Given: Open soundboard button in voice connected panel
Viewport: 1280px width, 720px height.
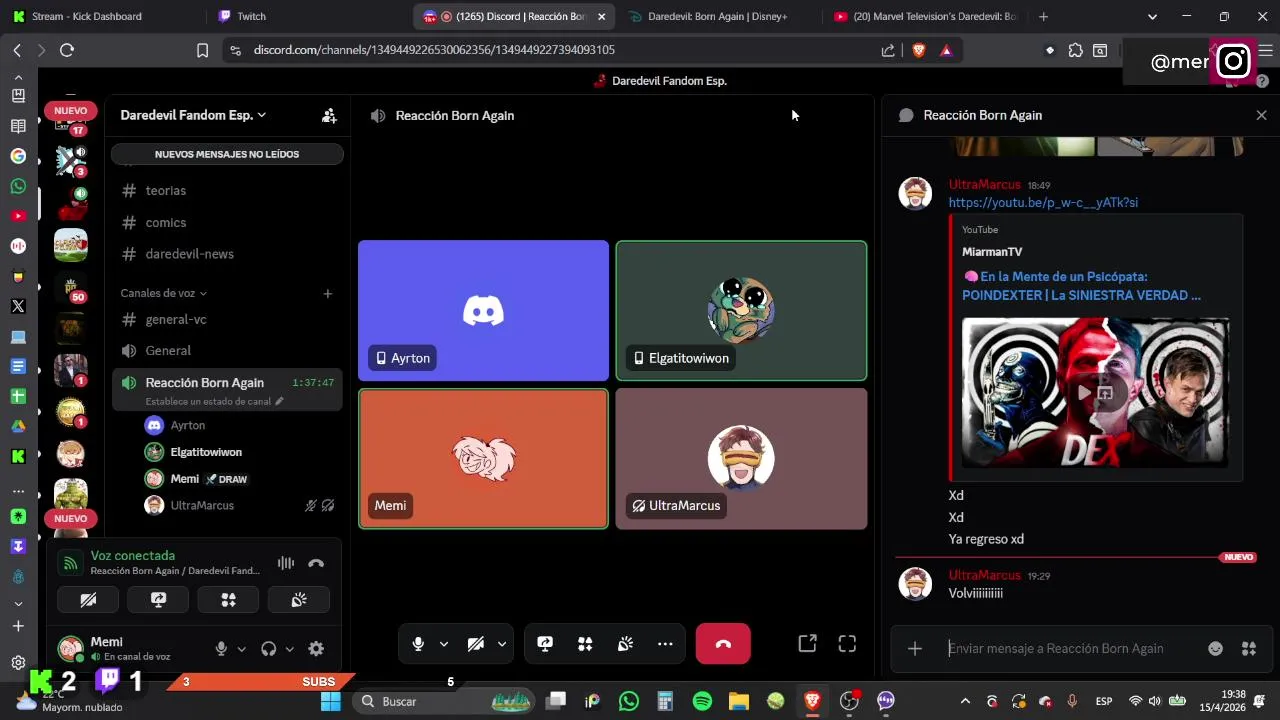Looking at the screenshot, I should point(298,599).
